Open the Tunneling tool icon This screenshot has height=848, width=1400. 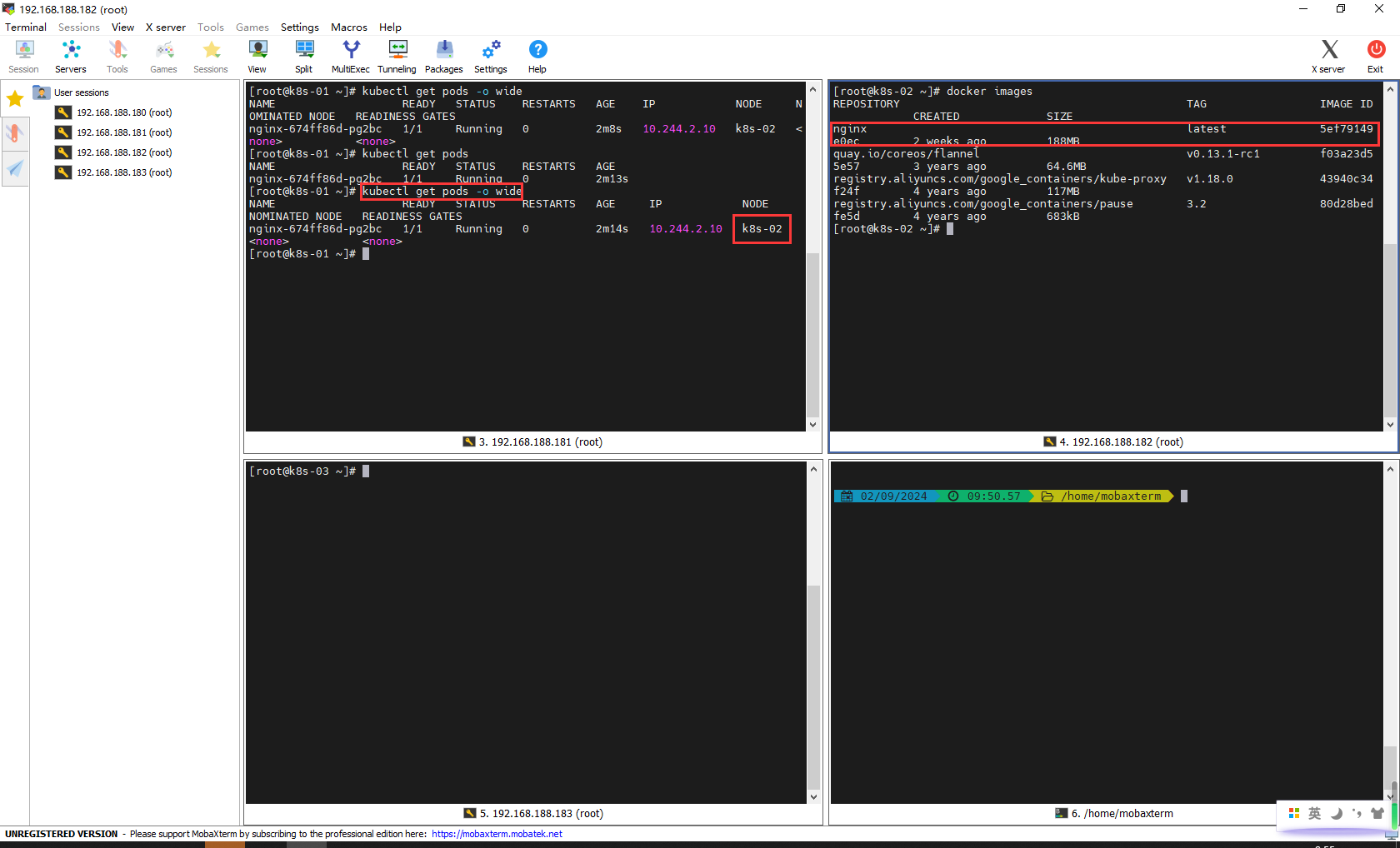(x=397, y=57)
